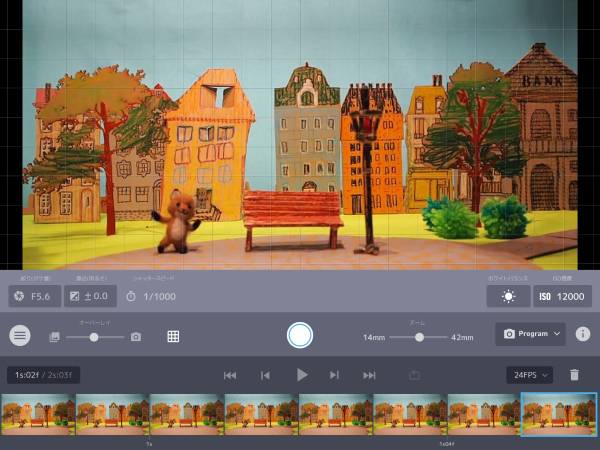This screenshot has width=600, height=450.
Task: Jump to the first frame
Action: pyautogui.click(x=230, y=375)
